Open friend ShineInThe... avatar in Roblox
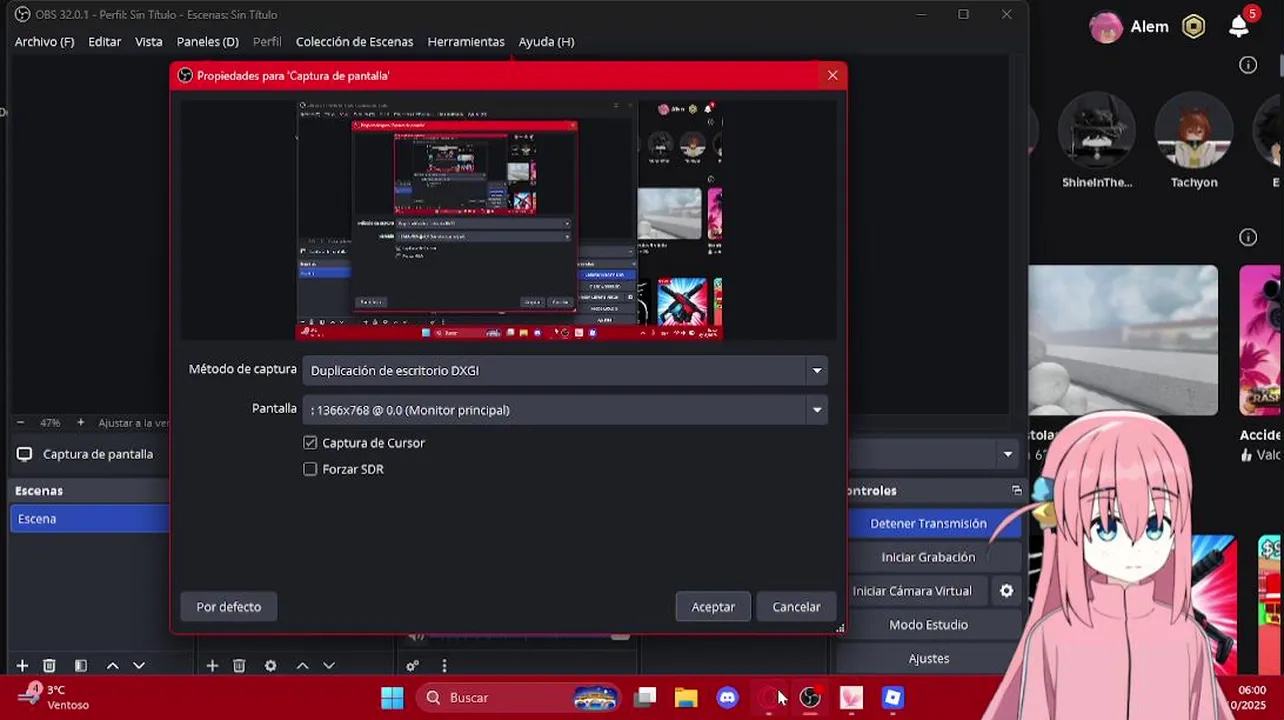1284x720 pixels. point(1097,131)
